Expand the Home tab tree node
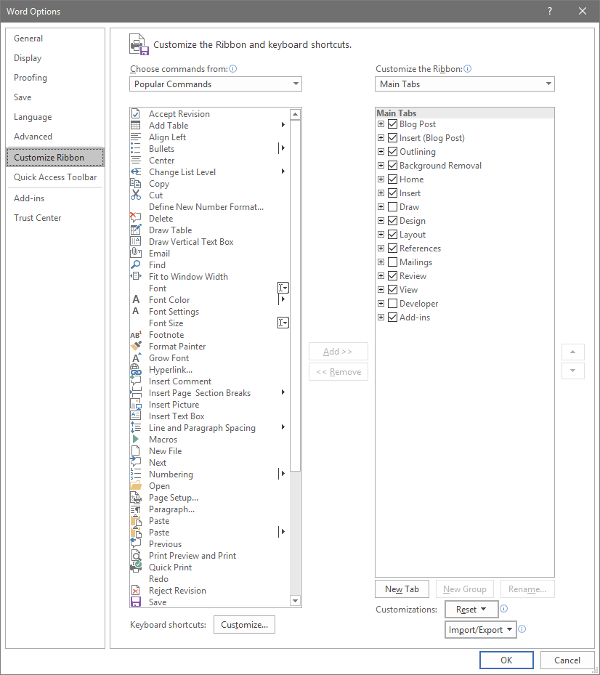Screen dimensions: 600x675 tap(381, 180)
